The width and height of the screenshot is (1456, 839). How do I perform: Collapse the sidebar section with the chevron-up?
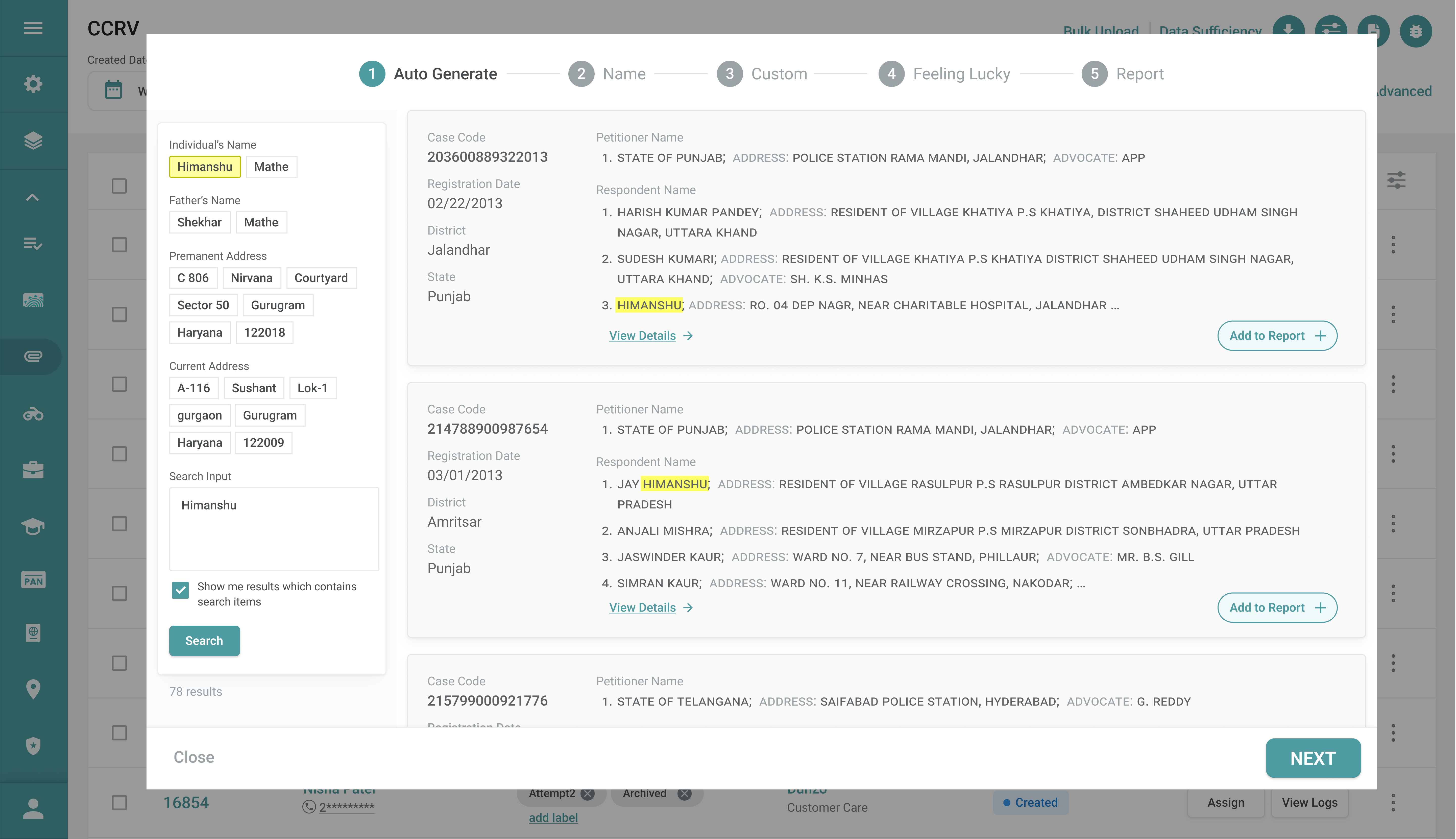pyautogui.click(x=33, y=198)
